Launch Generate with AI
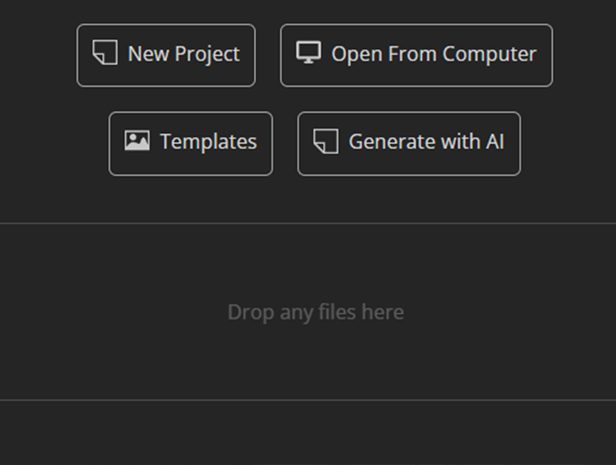The width and height of the screenshot is (616, 465). (409, 143)
